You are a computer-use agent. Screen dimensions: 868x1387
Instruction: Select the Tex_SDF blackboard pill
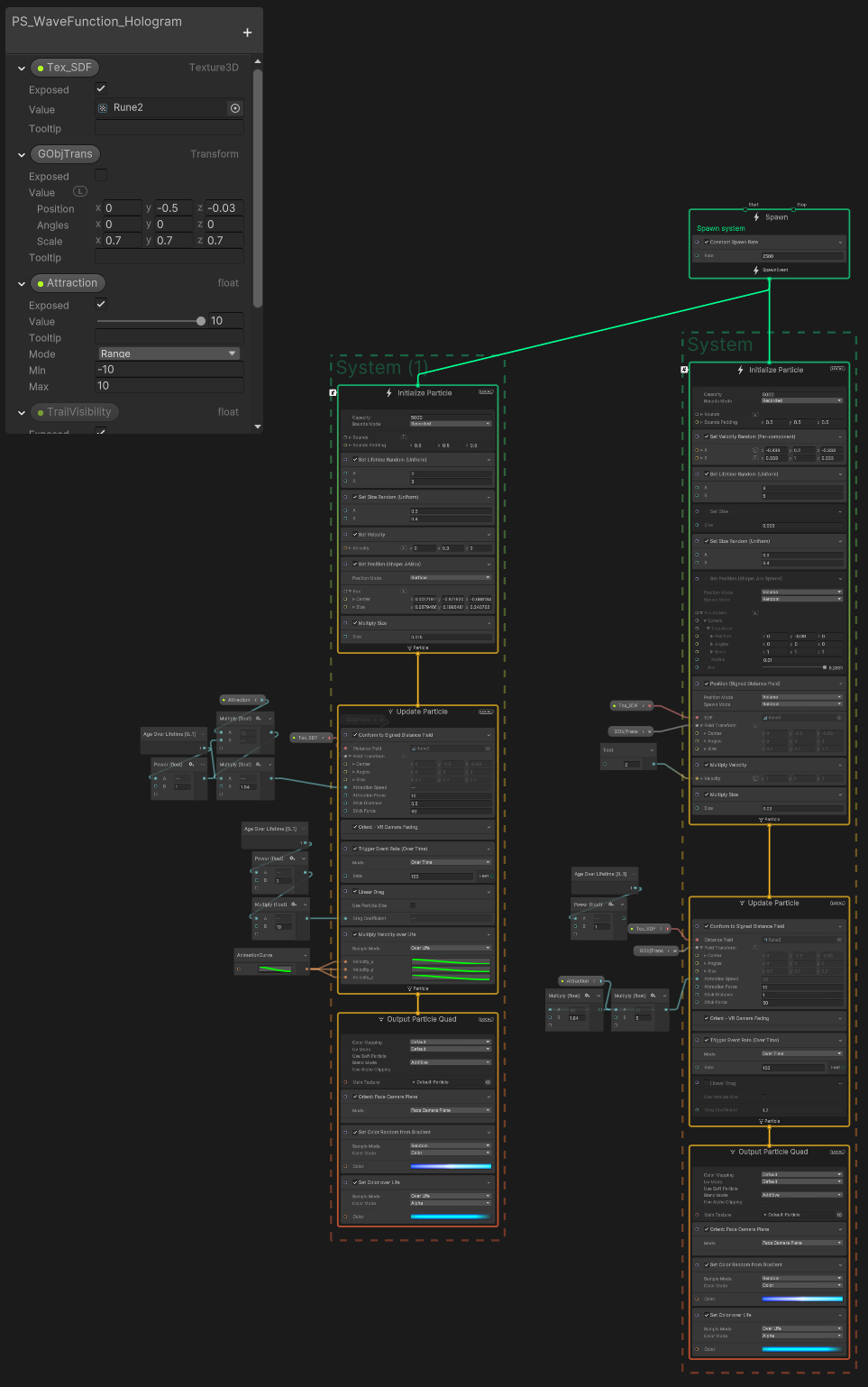click(x=64, y=68)
